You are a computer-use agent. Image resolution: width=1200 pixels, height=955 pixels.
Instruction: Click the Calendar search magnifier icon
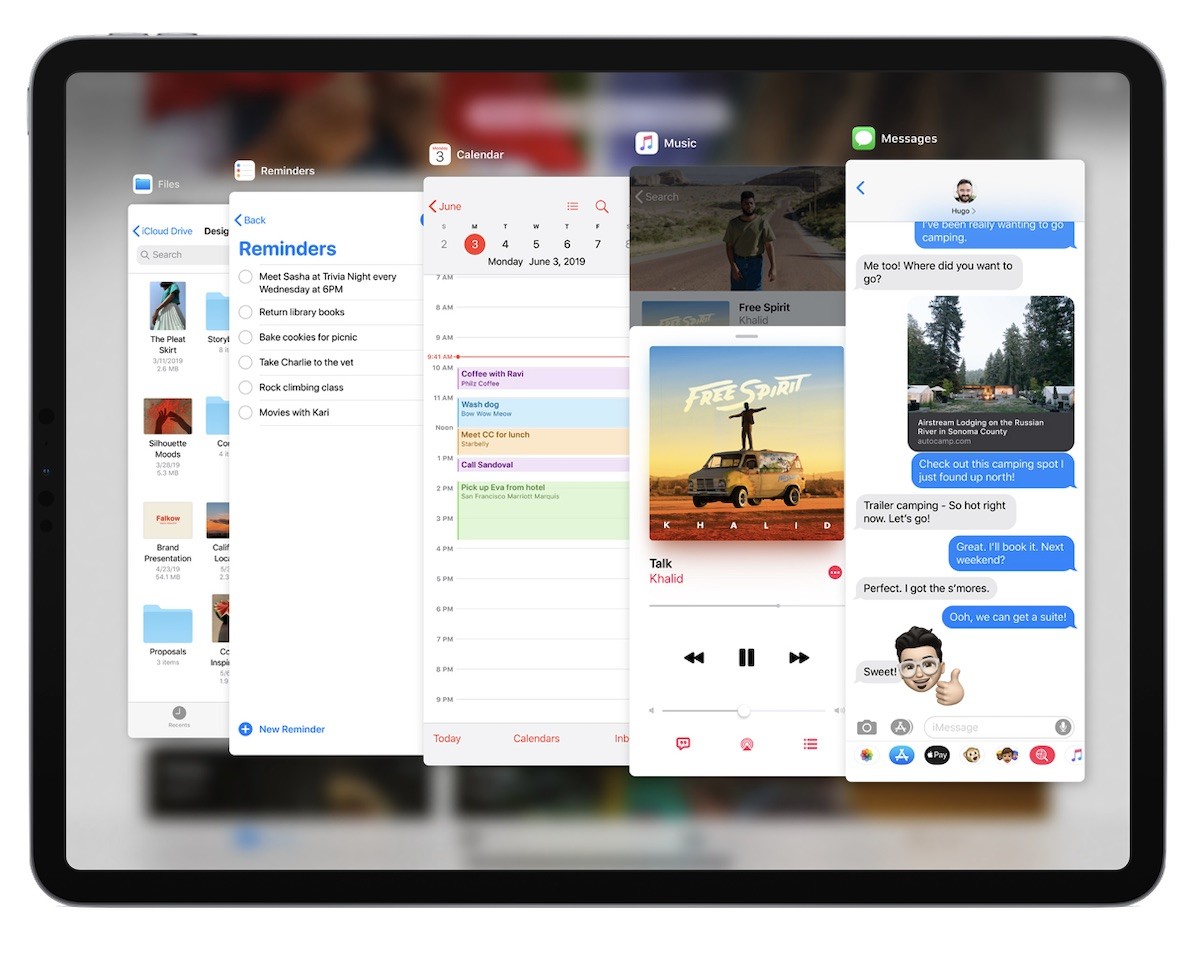[602, 206]
